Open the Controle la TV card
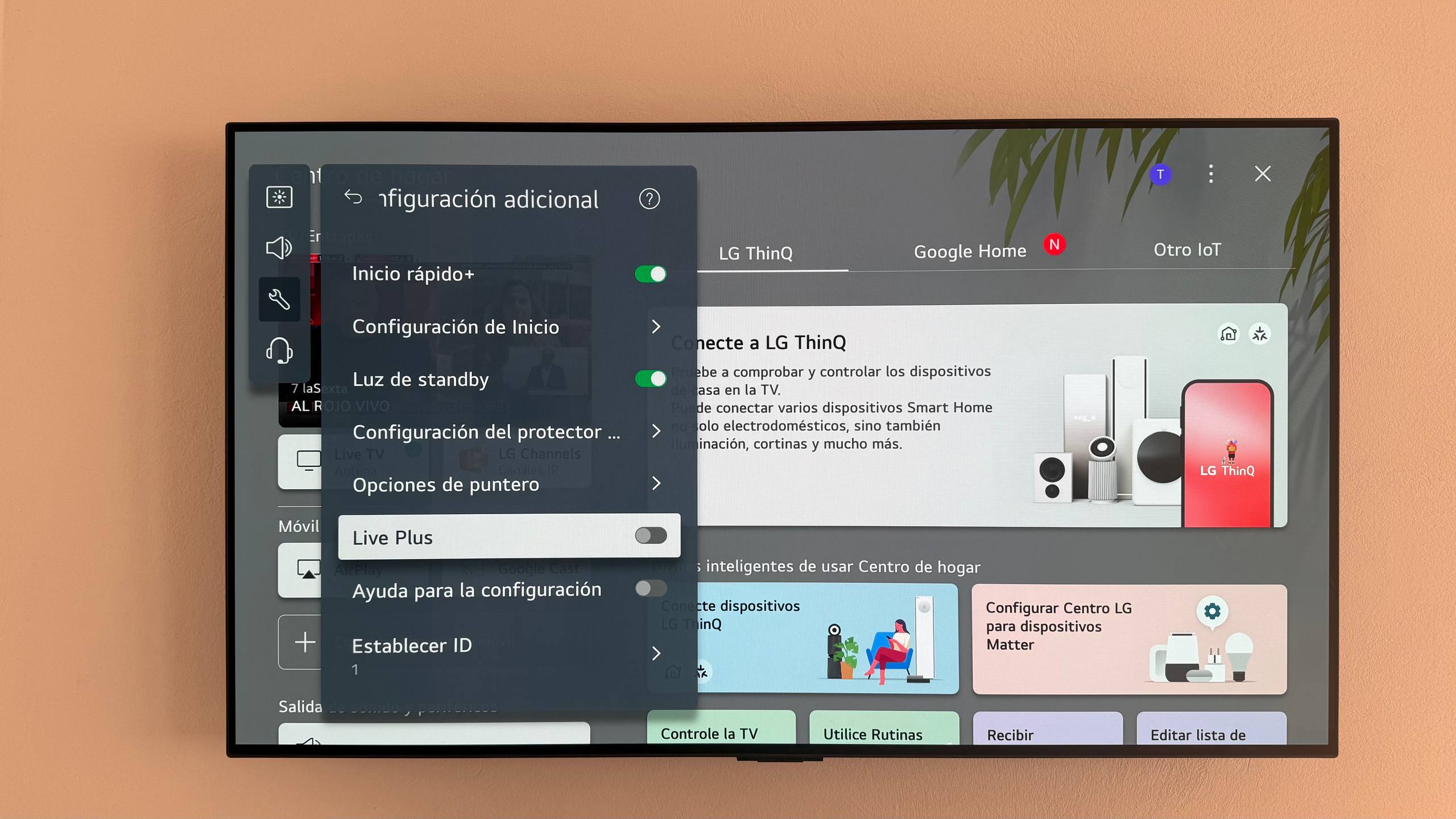 pyautogui.click(x=721, y=727)
